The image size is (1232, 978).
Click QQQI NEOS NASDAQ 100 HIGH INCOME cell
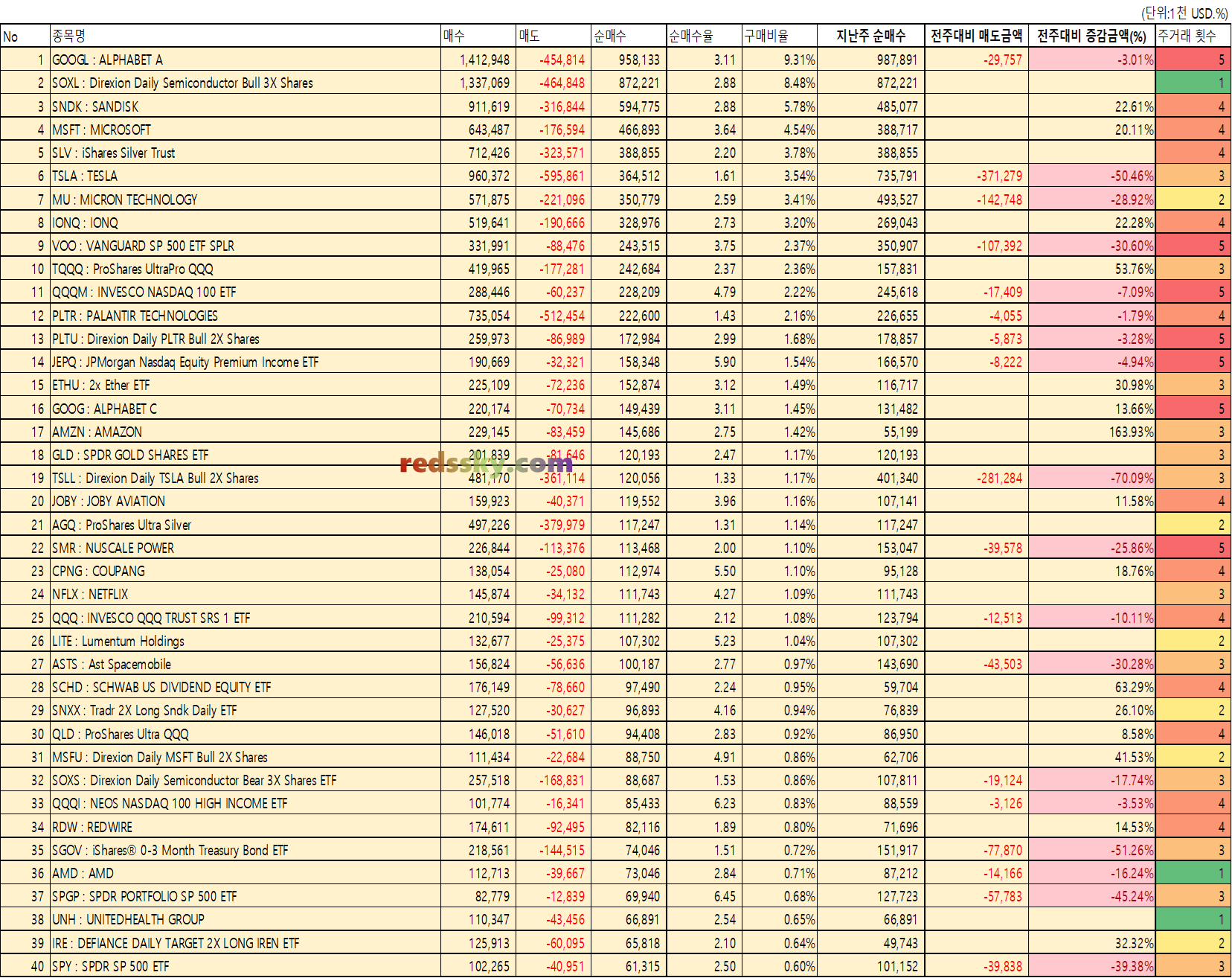tap(246, 803)
